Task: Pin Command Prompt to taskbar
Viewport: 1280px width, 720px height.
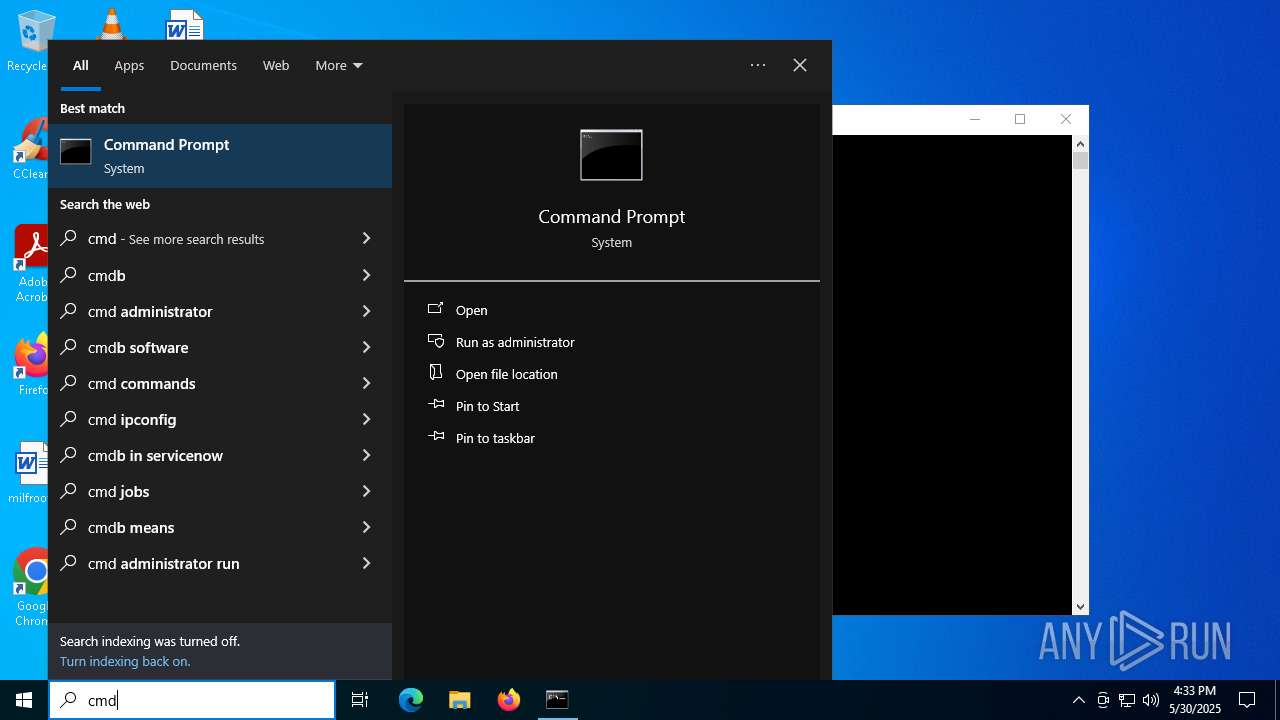Action: (495, 438)
